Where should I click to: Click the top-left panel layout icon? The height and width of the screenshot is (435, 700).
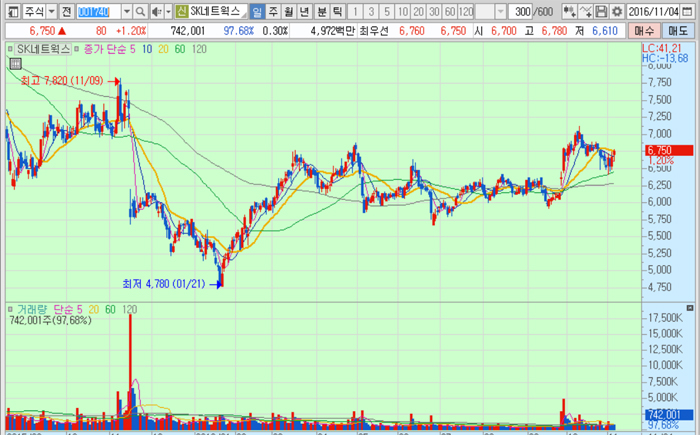[9, 10]
